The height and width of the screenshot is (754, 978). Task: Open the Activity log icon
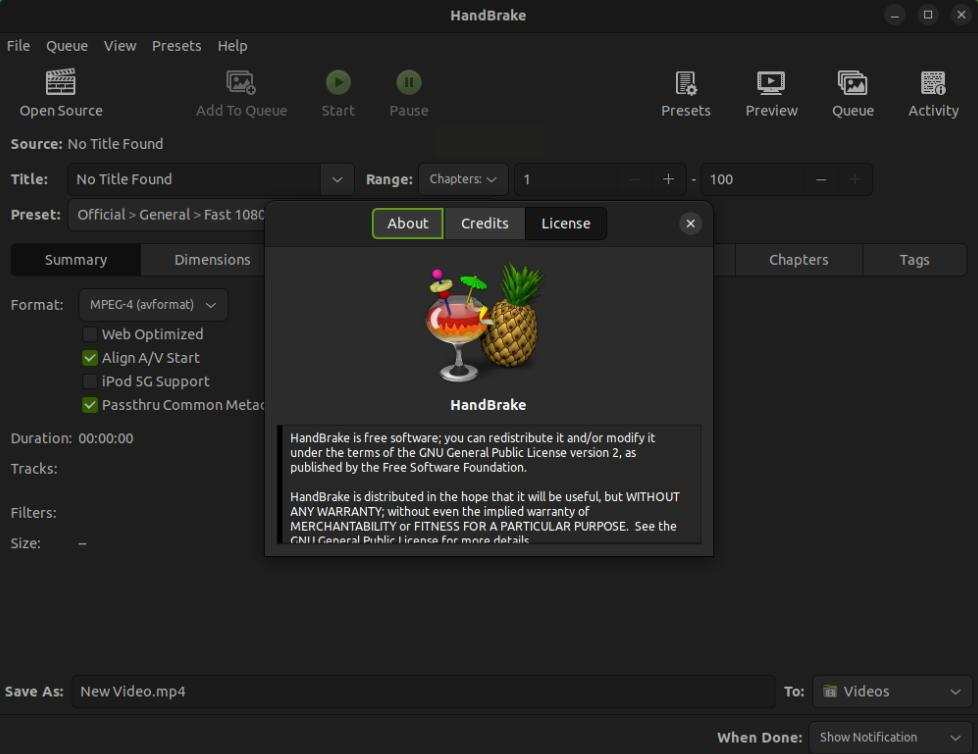[x=933, y=82]
